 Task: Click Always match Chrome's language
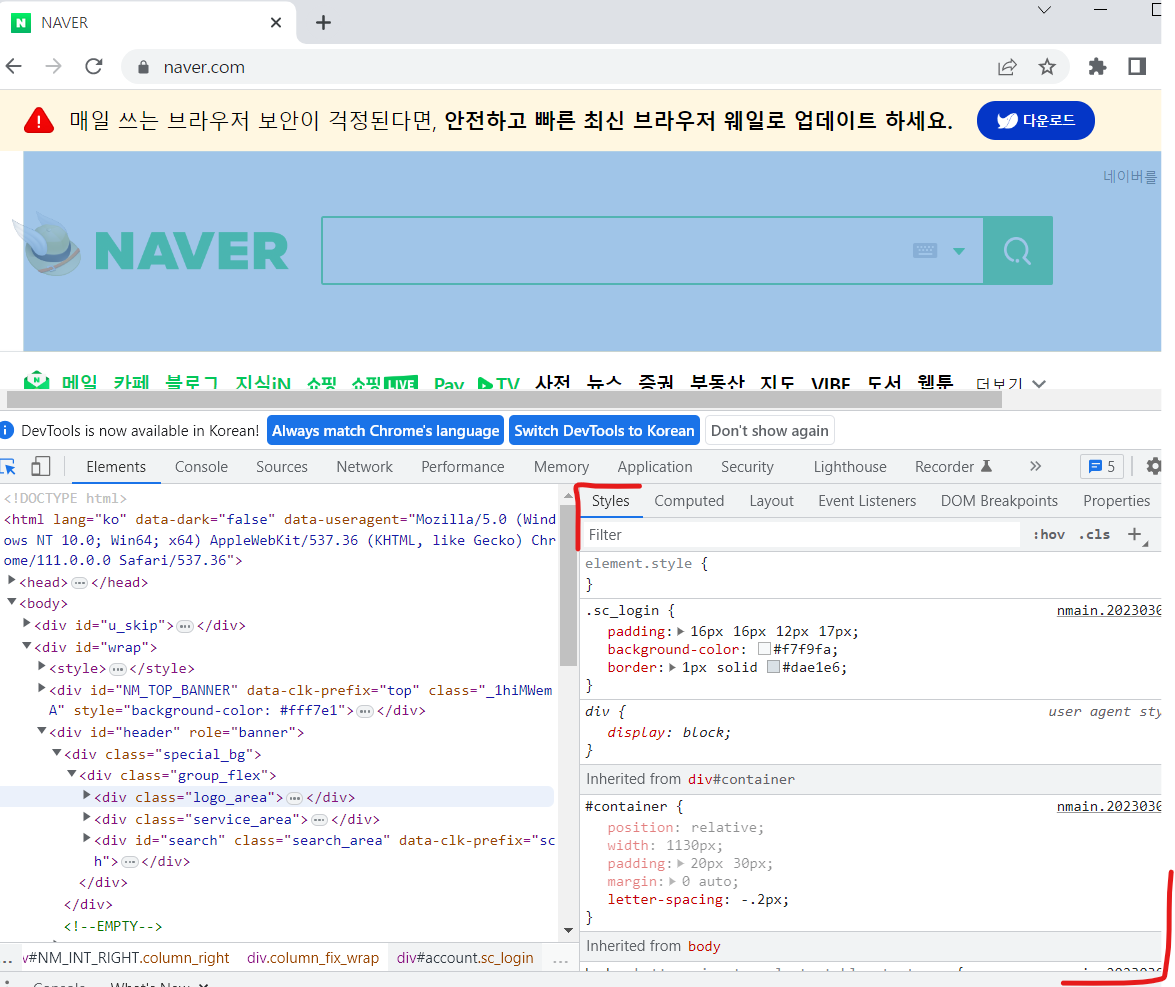click(385, 431)
